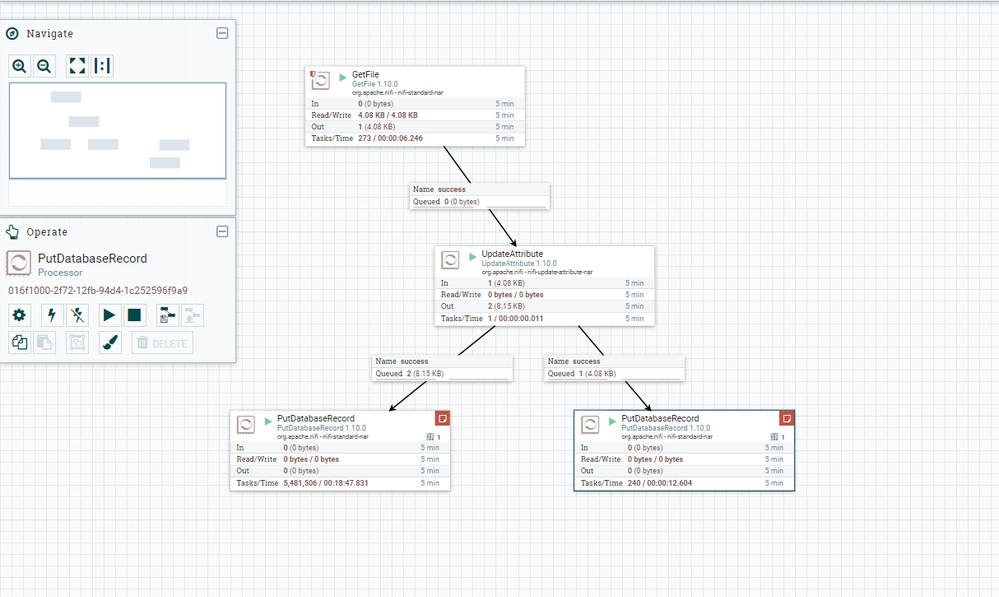Fit the flow to screen
999x597 pixels.
[x=77, y=66]
